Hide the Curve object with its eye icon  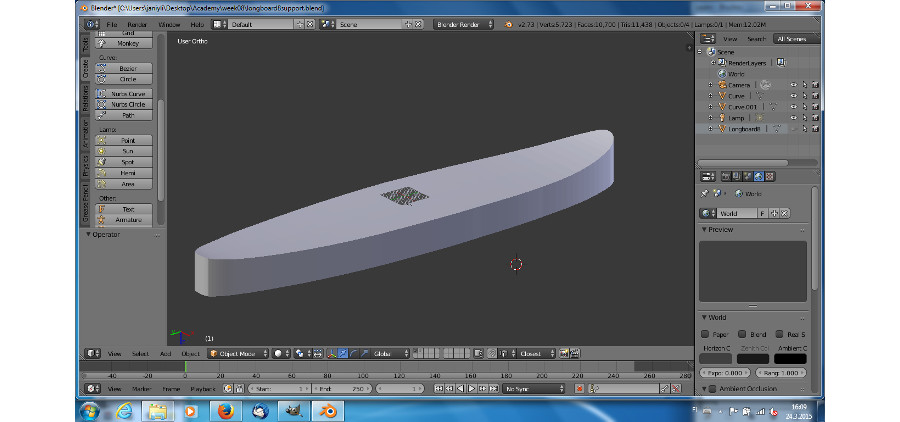(x=794, y=96)
